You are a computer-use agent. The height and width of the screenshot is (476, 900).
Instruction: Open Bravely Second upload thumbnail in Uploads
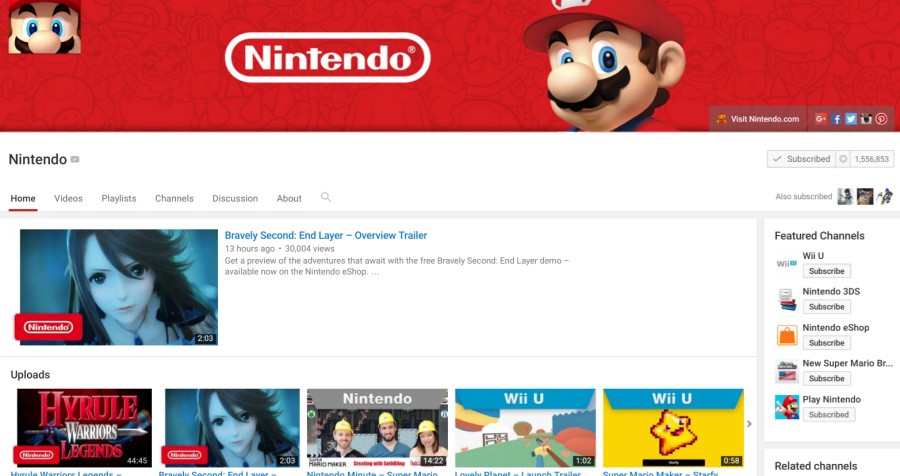(232, 428)
